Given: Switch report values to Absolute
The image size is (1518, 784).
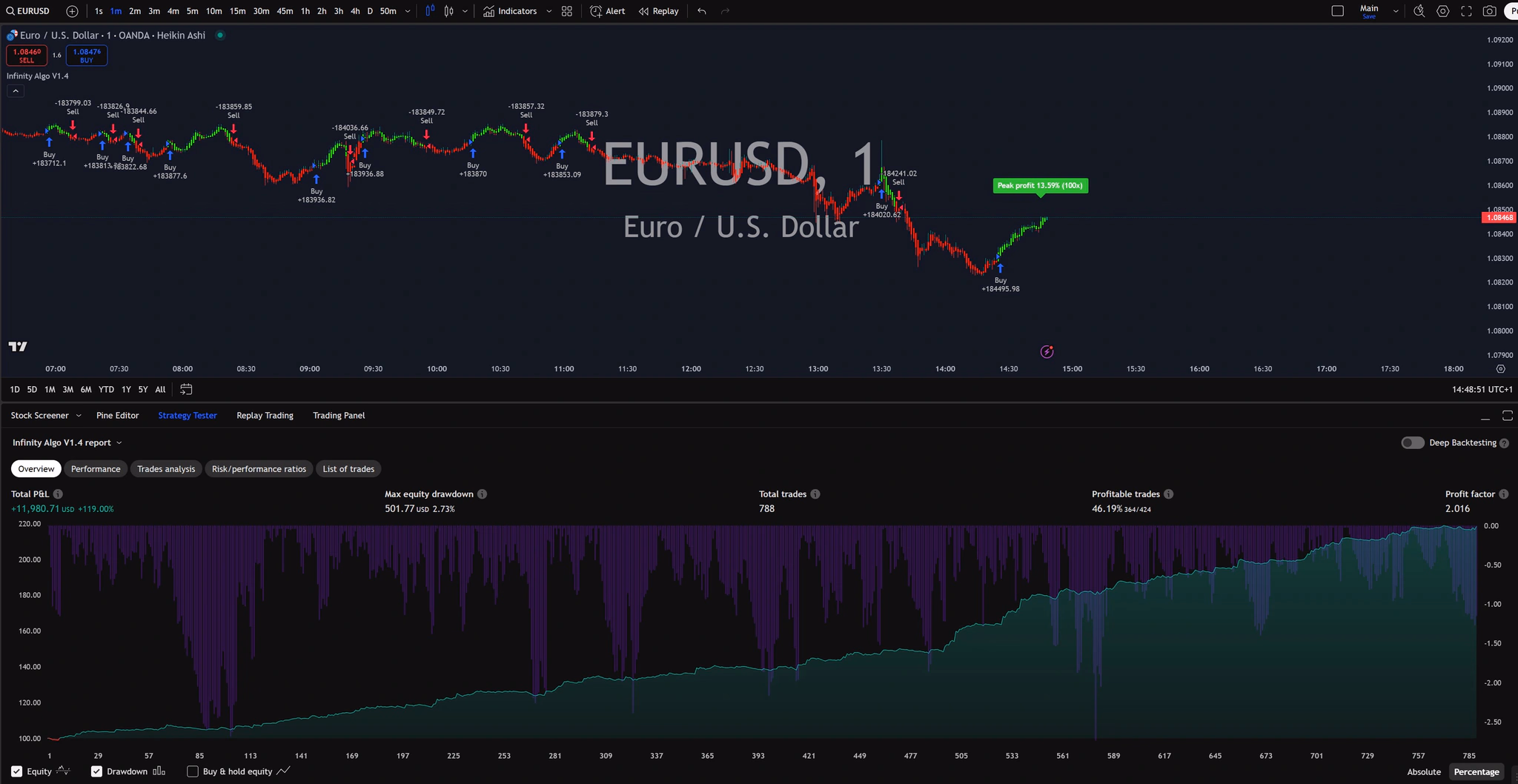Looking at the screenshot, I should [1422, 771].
